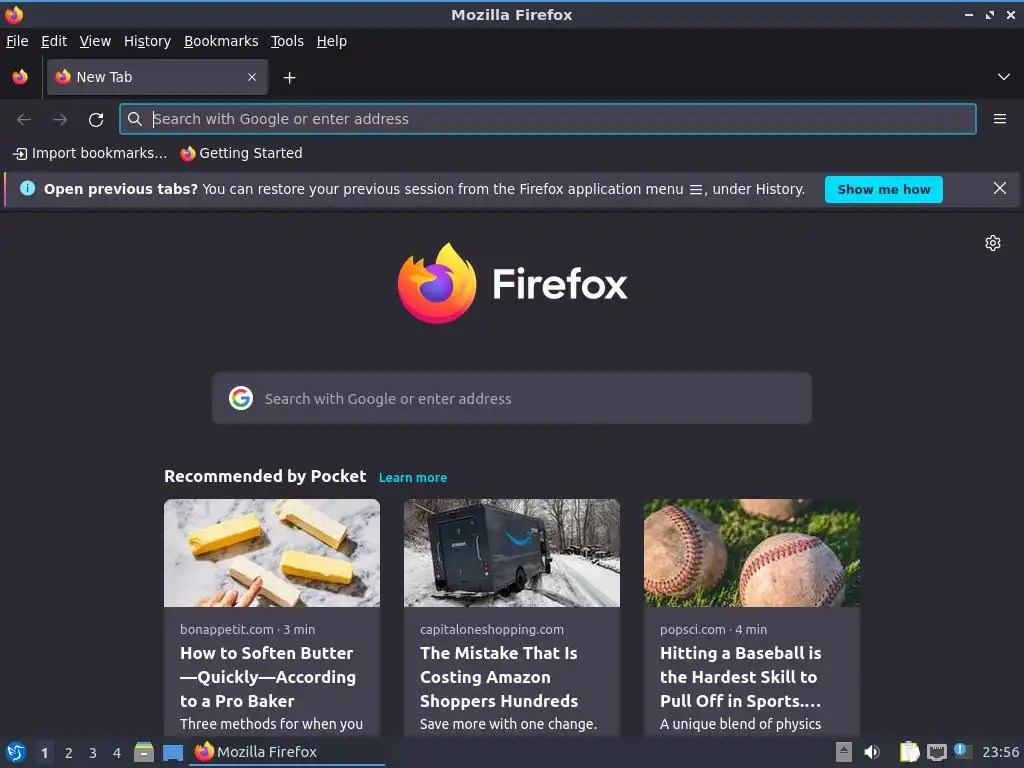Open the Bookmarks menu

(x=221, y=41)
